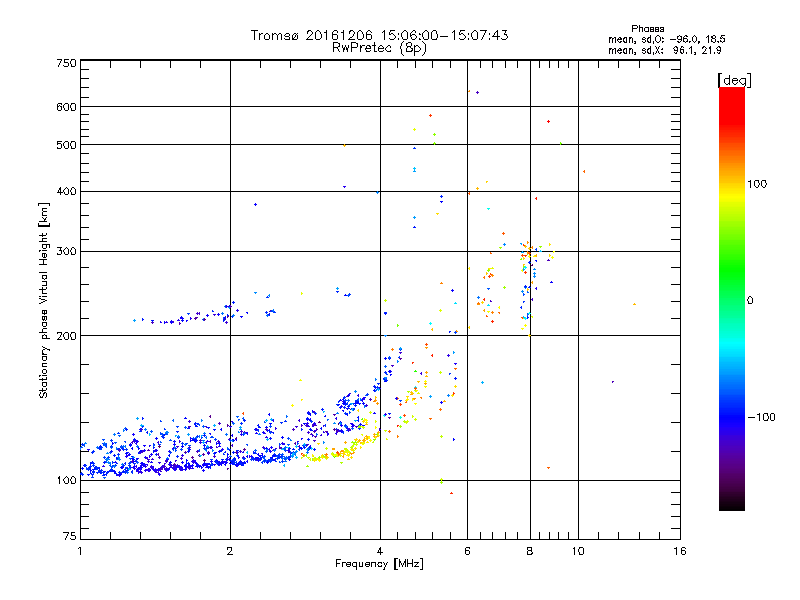
Task: Click the '[deg]' colorbar unit label
Action: coord(734,81)
